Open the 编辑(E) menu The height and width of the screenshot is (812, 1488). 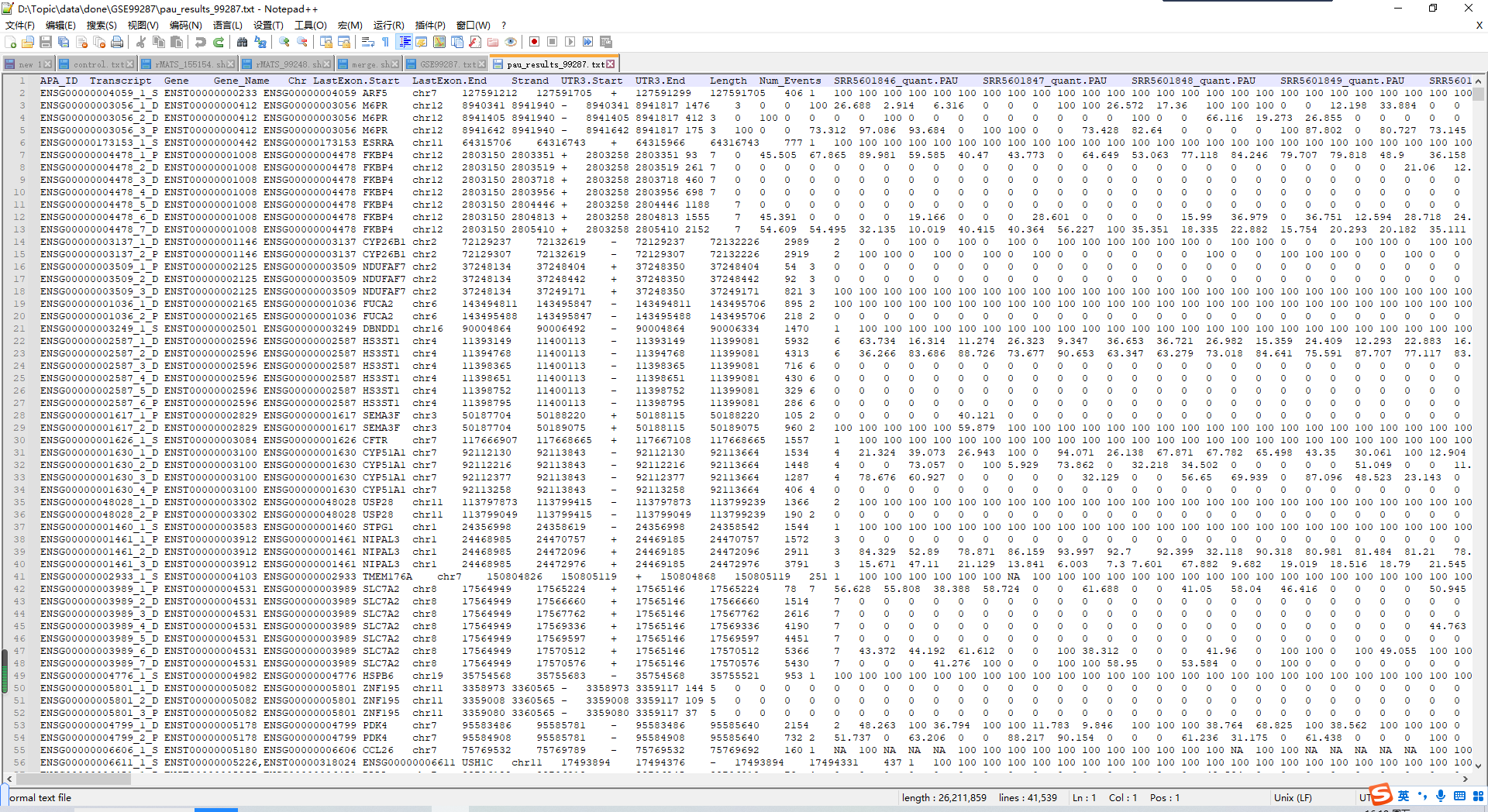[x=60, y=26]
